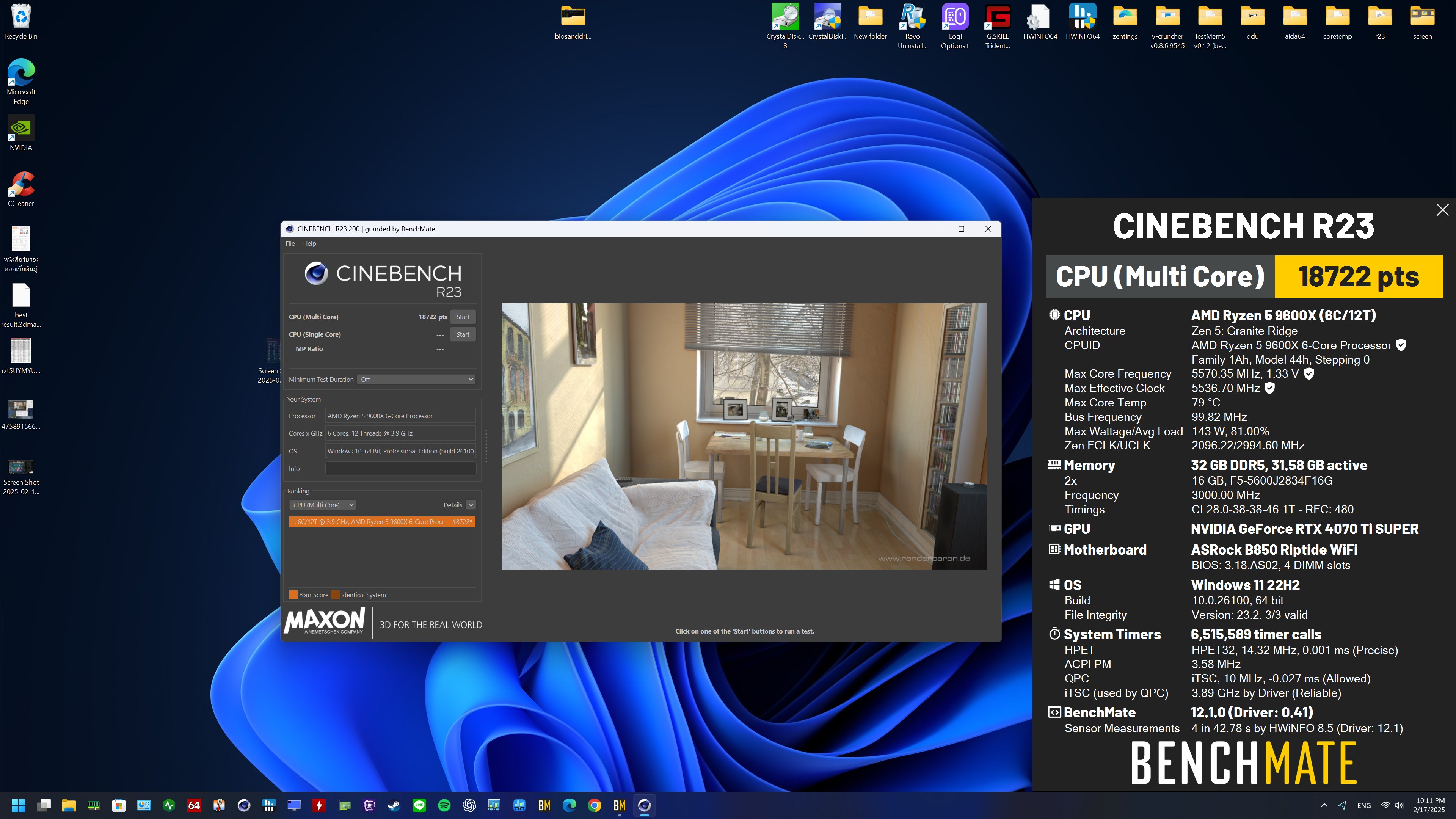Open Spotify from the taskbar
This screenshot has width=1456, height=819.
pyautogui.click(x=444, y=805)
